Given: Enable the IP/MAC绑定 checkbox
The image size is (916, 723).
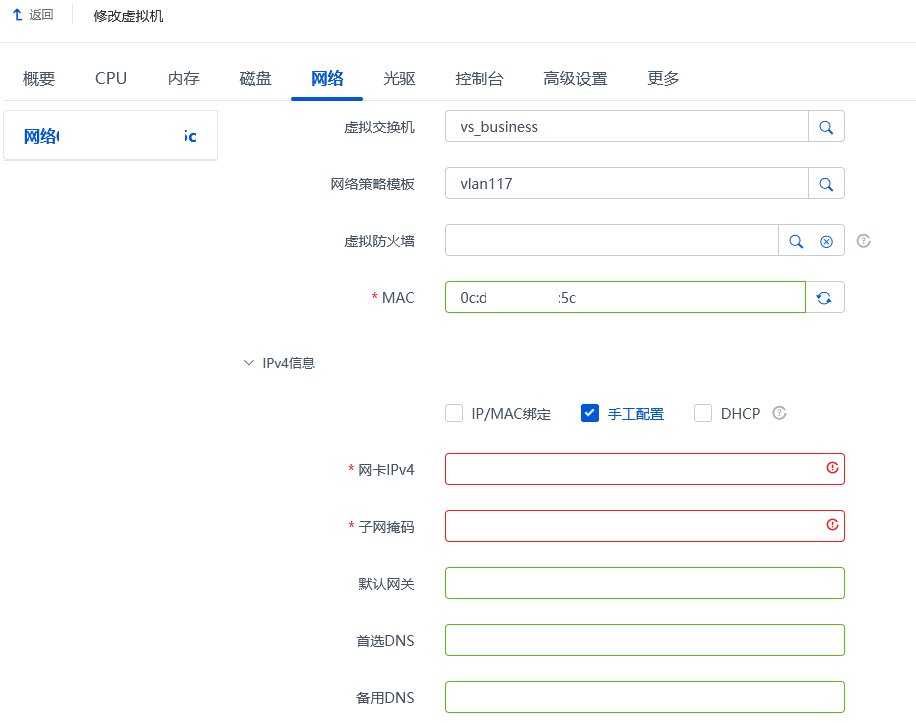Looking at the screenshot, I should 454,413.
